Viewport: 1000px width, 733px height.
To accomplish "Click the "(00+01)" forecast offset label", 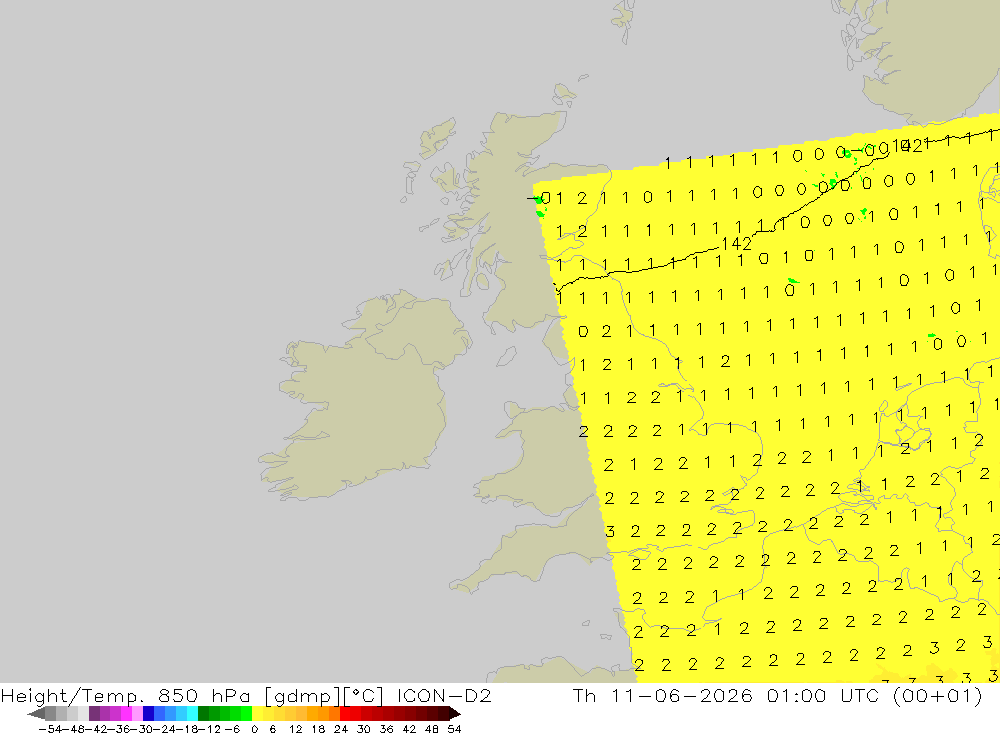I will coord(937,696).
